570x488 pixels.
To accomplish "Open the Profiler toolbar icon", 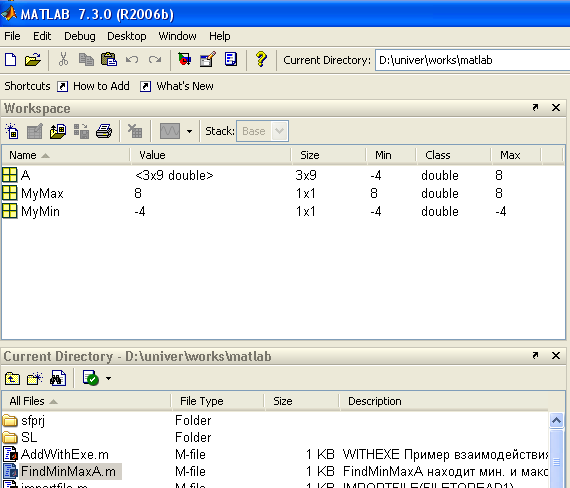I will (x=231, y=59).
